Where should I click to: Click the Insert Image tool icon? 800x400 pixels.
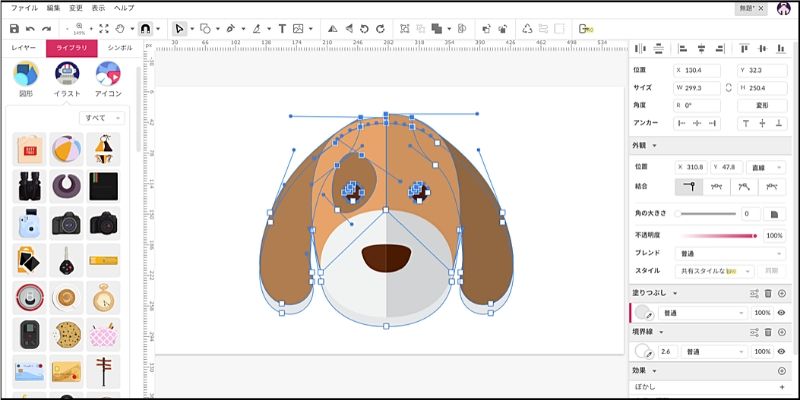(298, 29)
